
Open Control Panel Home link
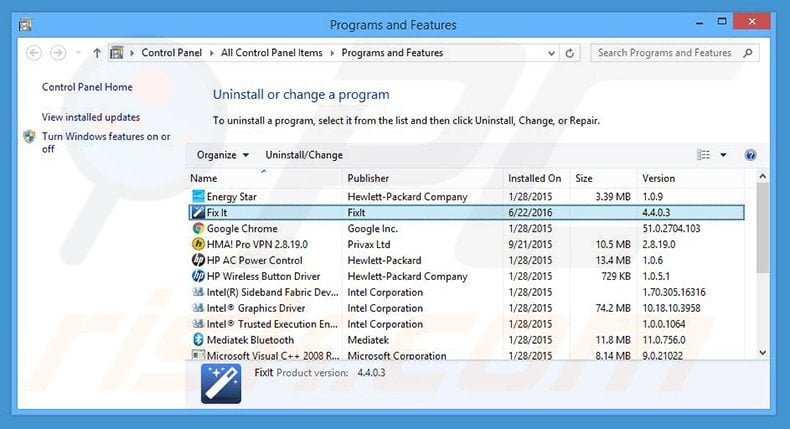click(x=87, y=87)
